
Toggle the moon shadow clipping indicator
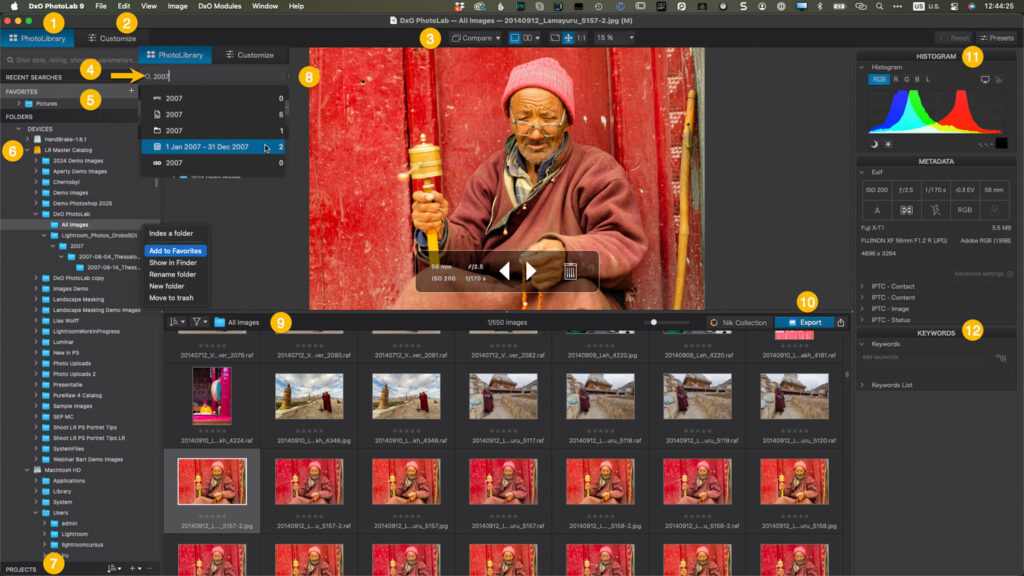pyautogui.click(x=874, y=144)
